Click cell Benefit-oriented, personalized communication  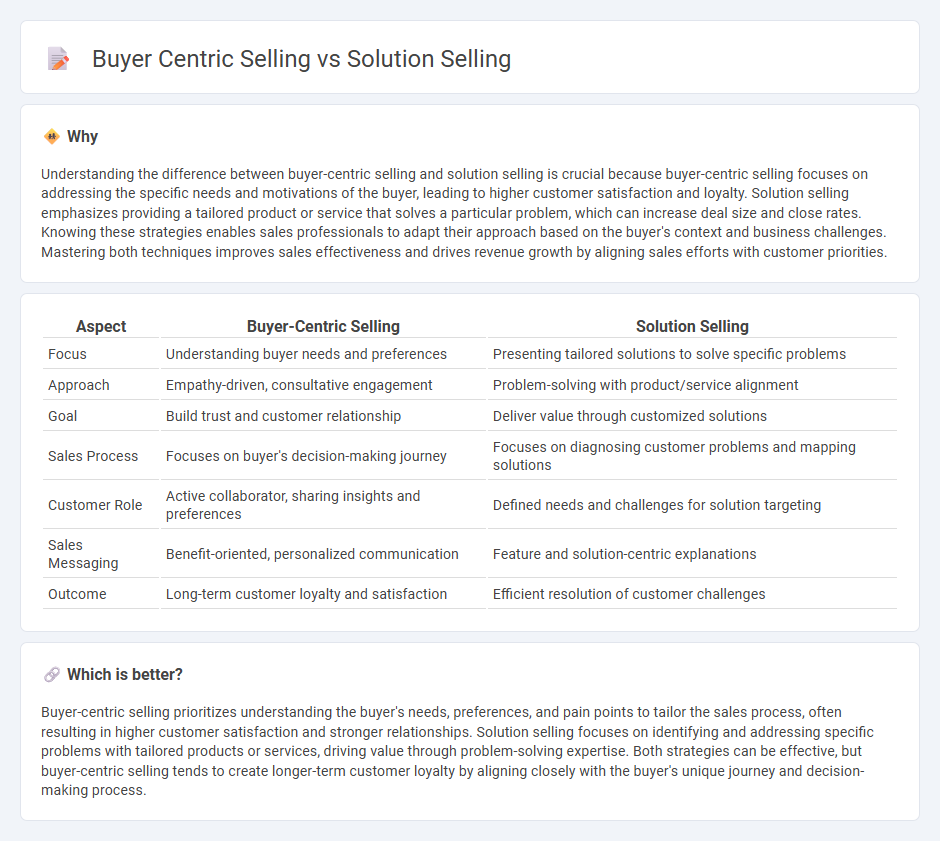pos(323,554)
